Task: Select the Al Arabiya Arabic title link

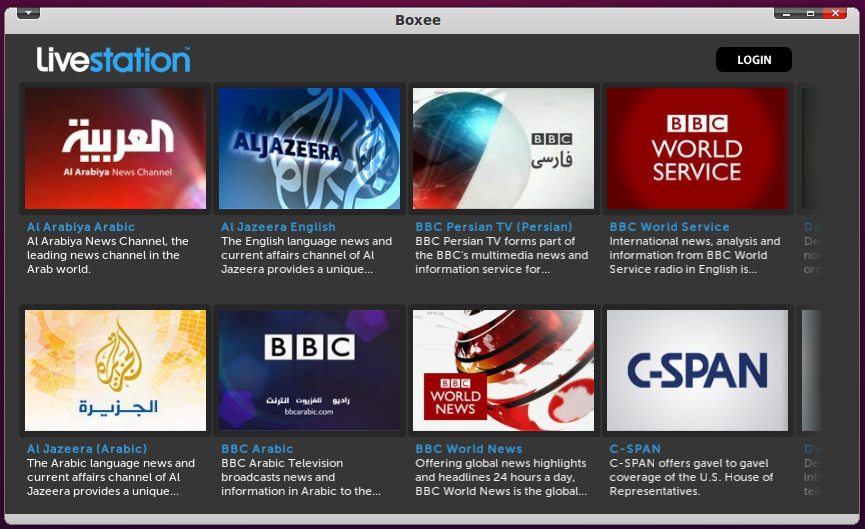Action: (x=81, y=227)
